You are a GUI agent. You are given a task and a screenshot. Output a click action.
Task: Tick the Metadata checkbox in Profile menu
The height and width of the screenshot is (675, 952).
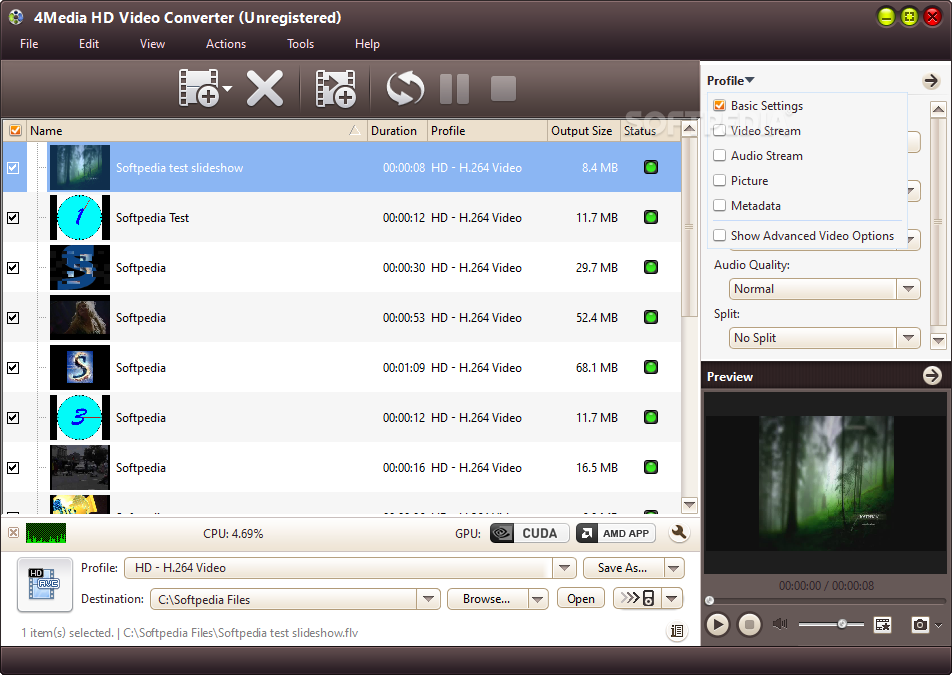click(x=719, y=205)
